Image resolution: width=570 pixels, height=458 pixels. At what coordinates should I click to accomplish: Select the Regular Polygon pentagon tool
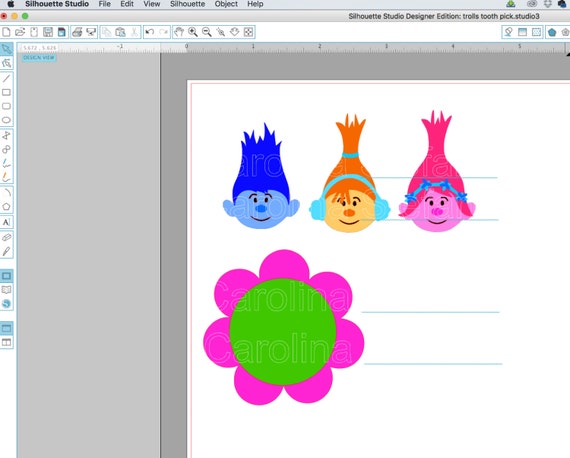[7, 206]
